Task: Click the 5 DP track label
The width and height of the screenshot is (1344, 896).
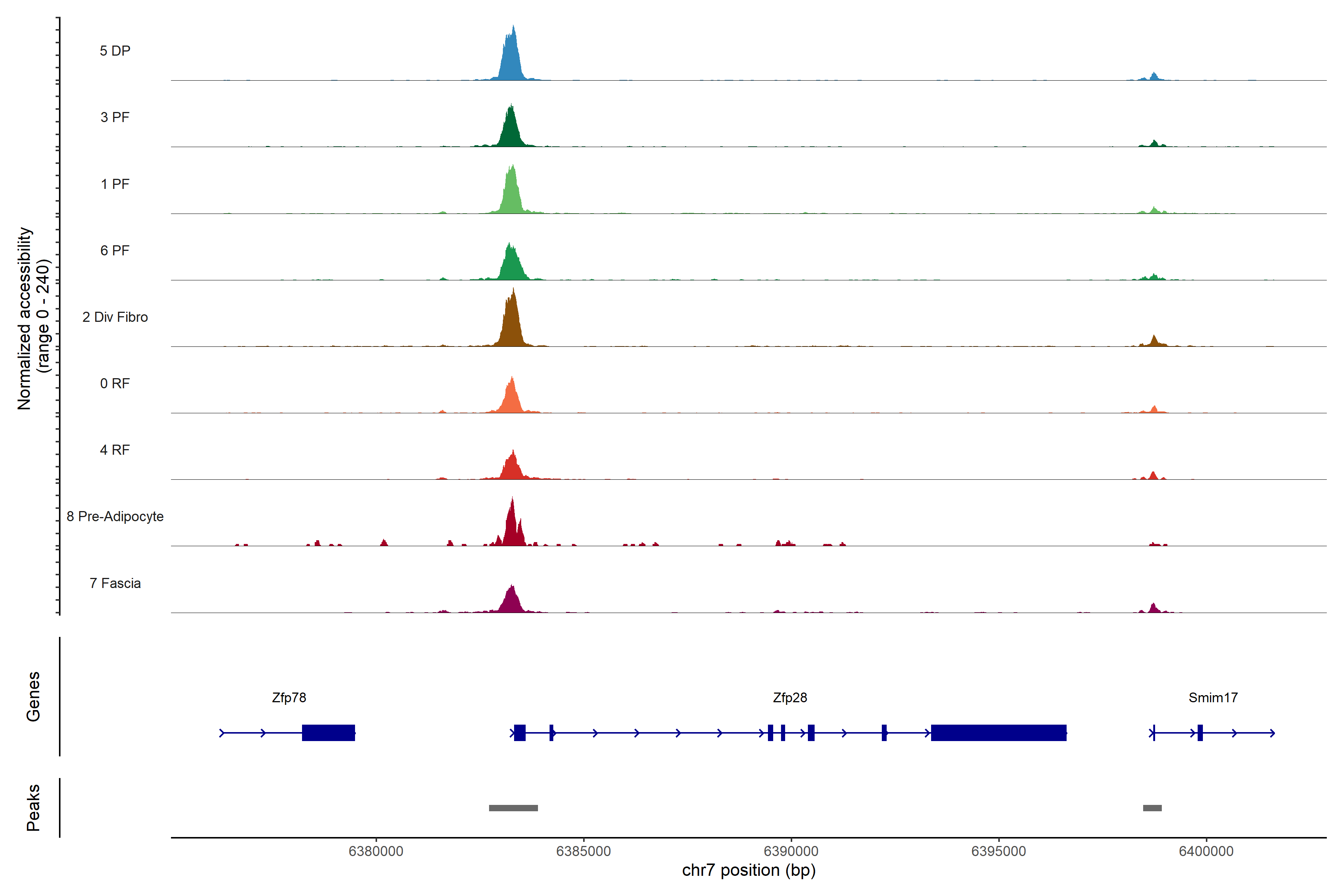Action: click(x=115, y=51)
